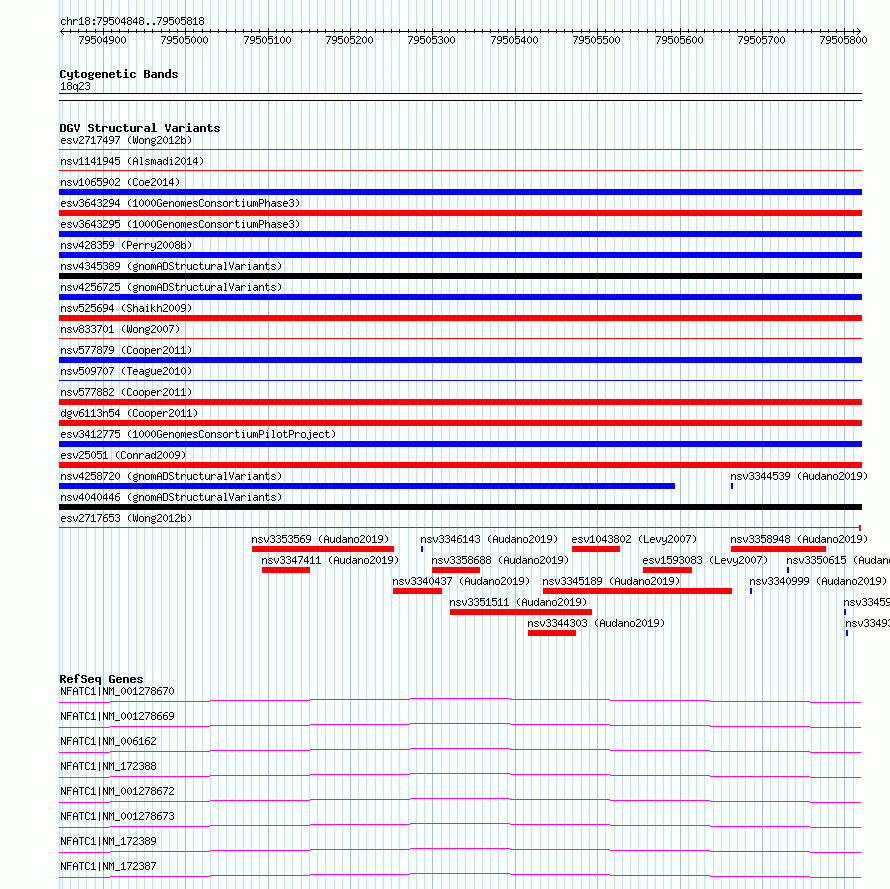
Task: Click the blue marker under nsv3350615
Action: click(x=788, y=570)
